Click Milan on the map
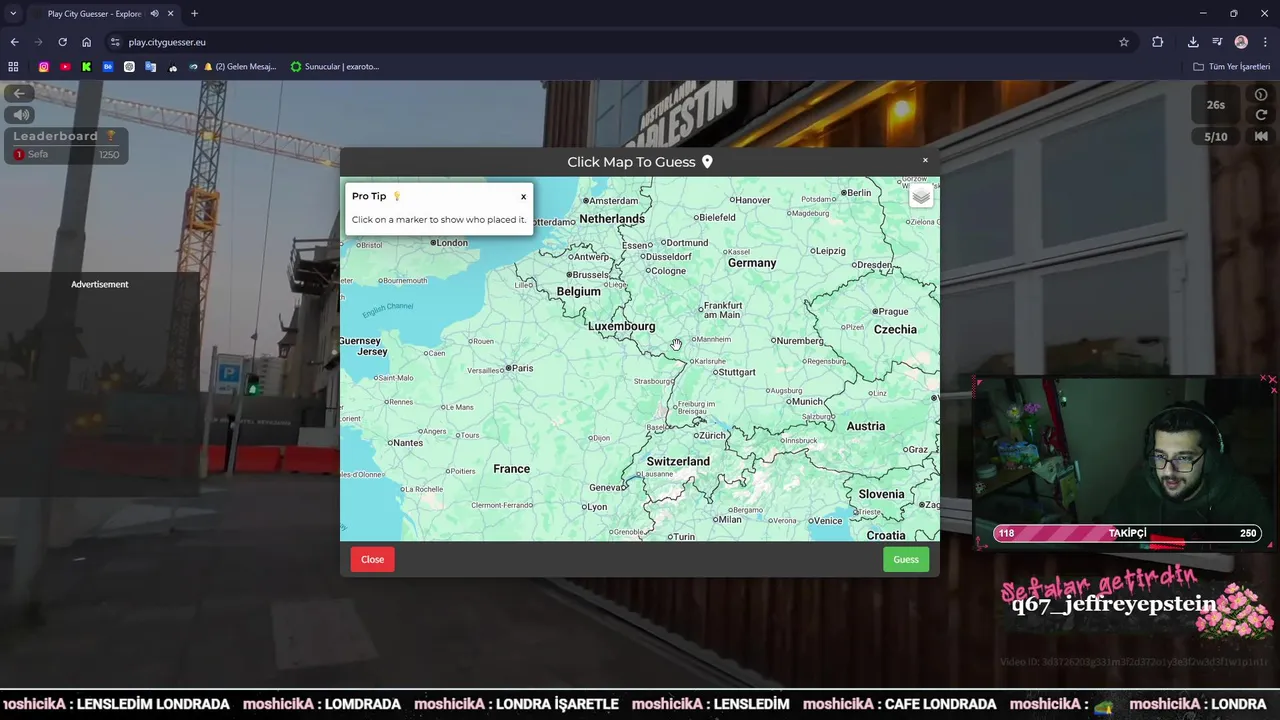Image resolution: width=1280 pixels, height=720 pixels. [727, 519]
